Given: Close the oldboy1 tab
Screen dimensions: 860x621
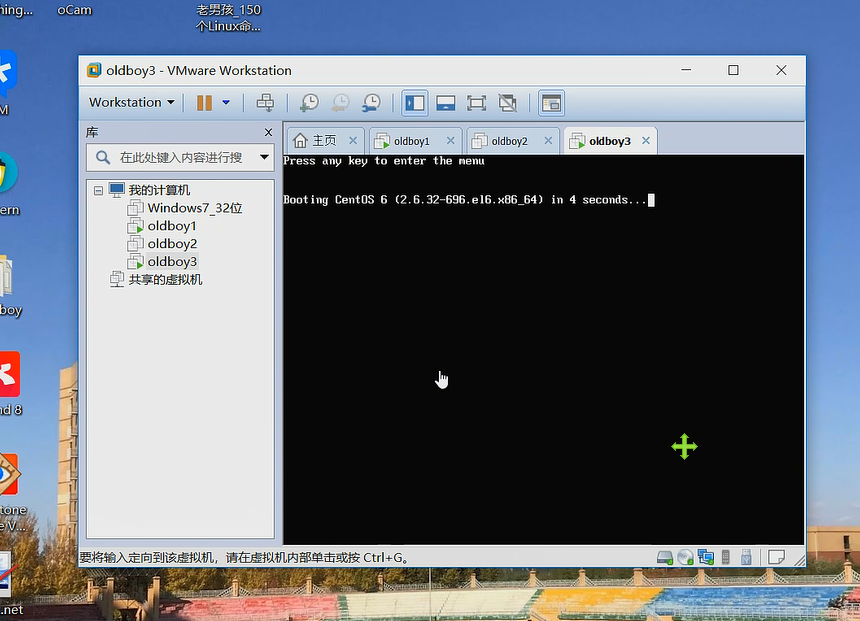Looking at the screenshot, I should (450, 140).
